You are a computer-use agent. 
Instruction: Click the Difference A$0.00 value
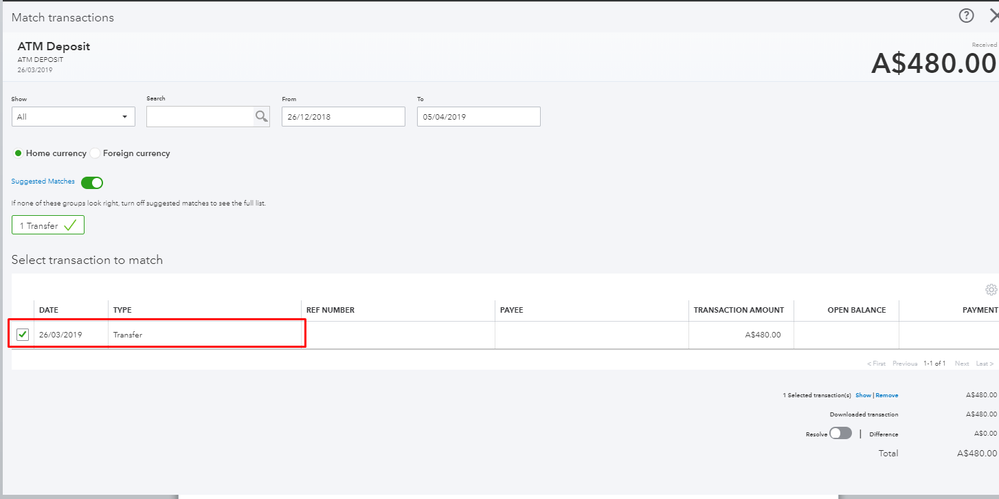pyautogui.click(x=986, y=434)
